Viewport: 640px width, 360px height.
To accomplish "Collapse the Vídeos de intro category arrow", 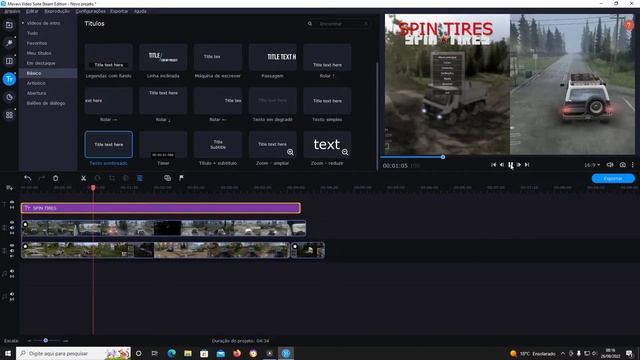I will pos(23,23).
